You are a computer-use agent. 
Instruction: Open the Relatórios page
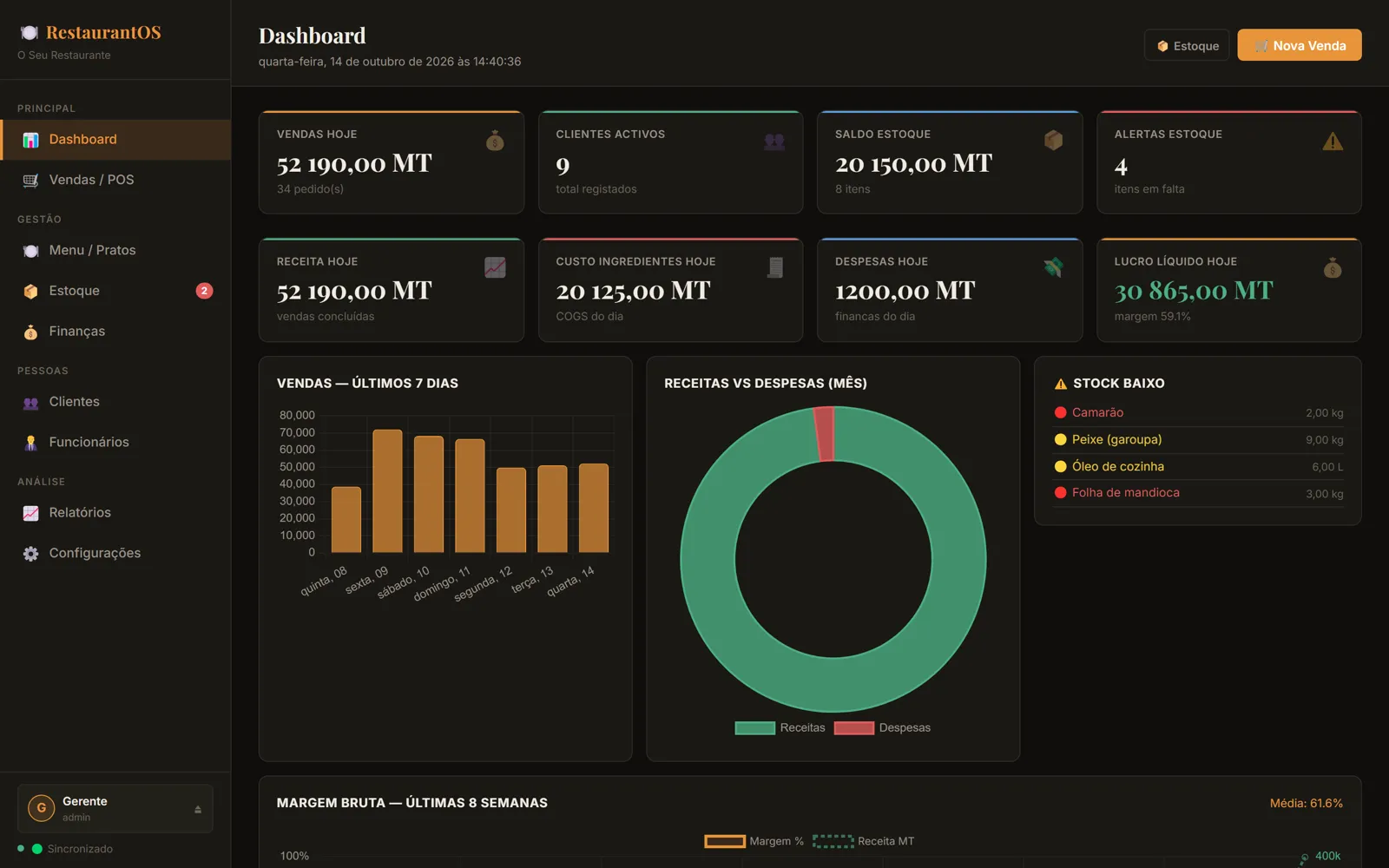pos(115,513)
